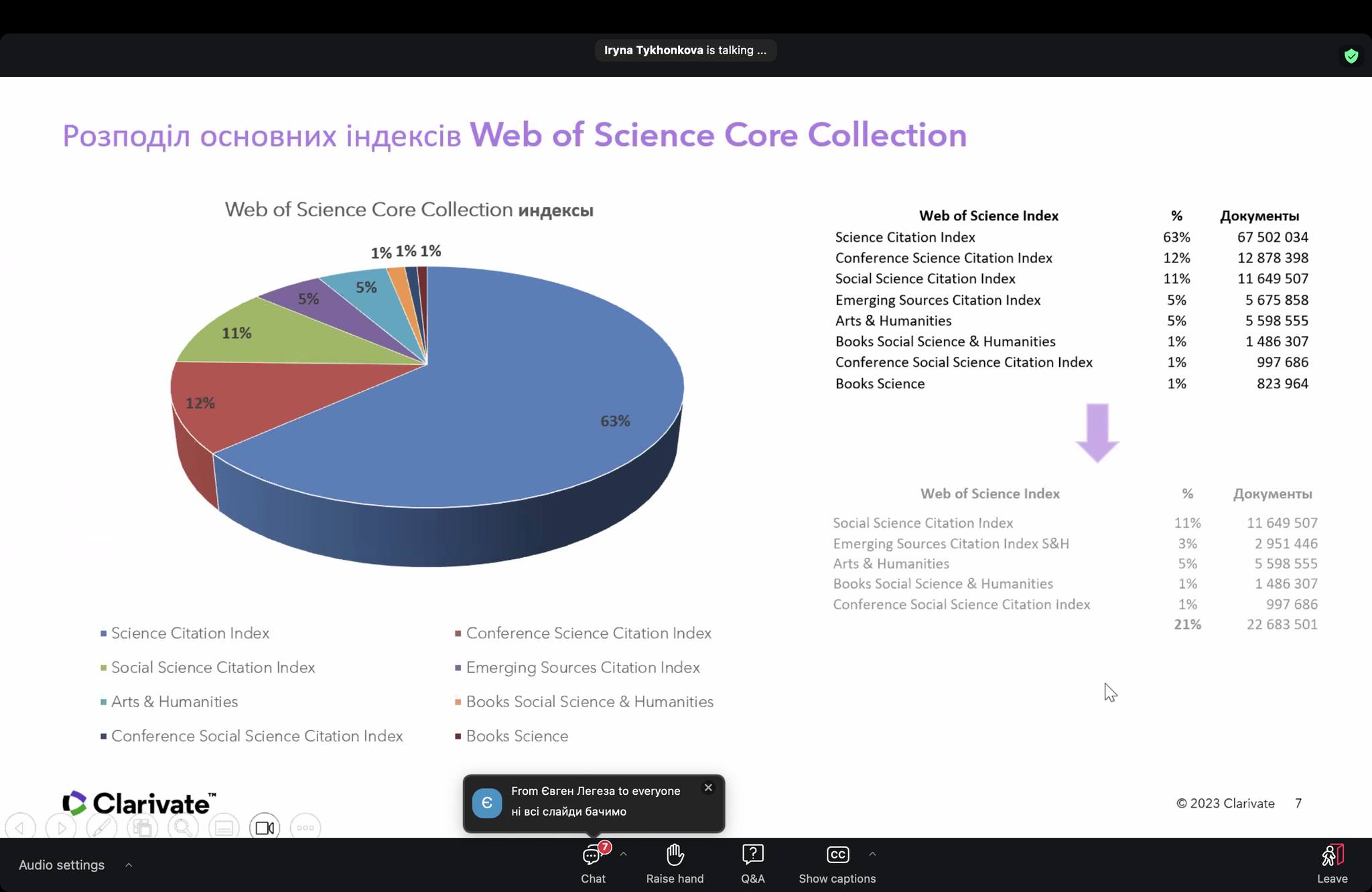Image resolution: width=1372 pixels, height=892 pixels.
Task: Click the value '12 878 398' in the table
Action: coord(1273,258)
